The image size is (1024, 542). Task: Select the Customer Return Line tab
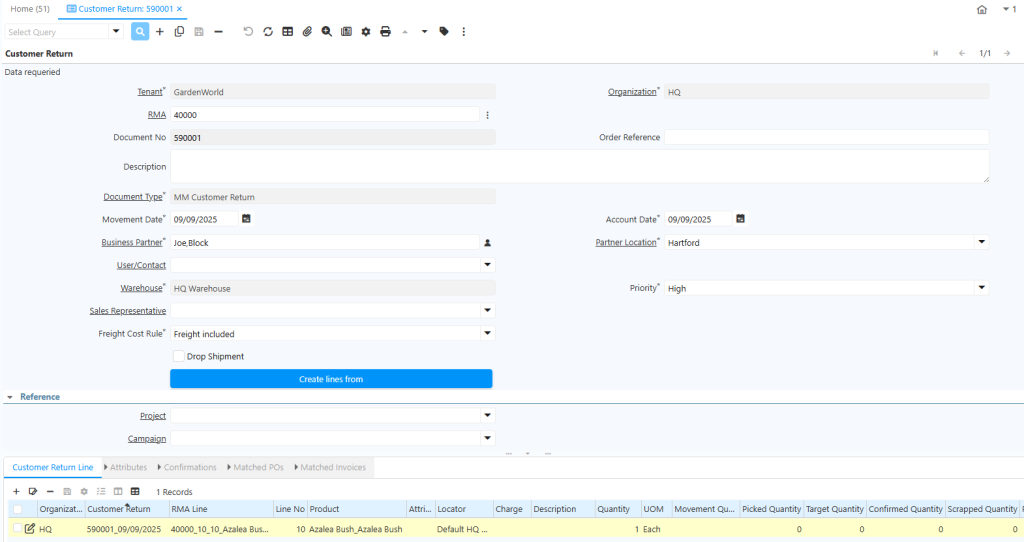52,467
